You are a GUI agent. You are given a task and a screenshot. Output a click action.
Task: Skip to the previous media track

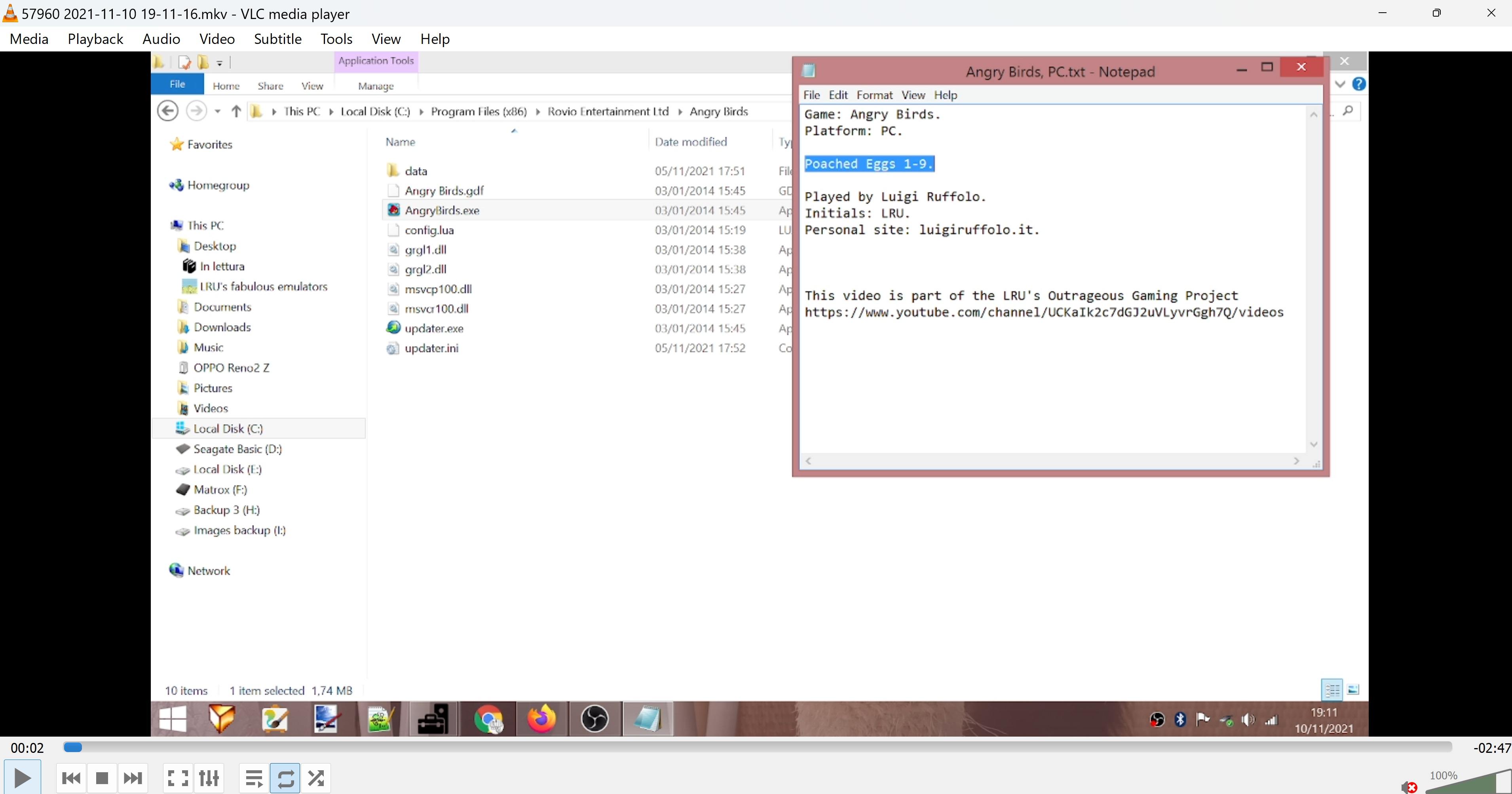71,778
